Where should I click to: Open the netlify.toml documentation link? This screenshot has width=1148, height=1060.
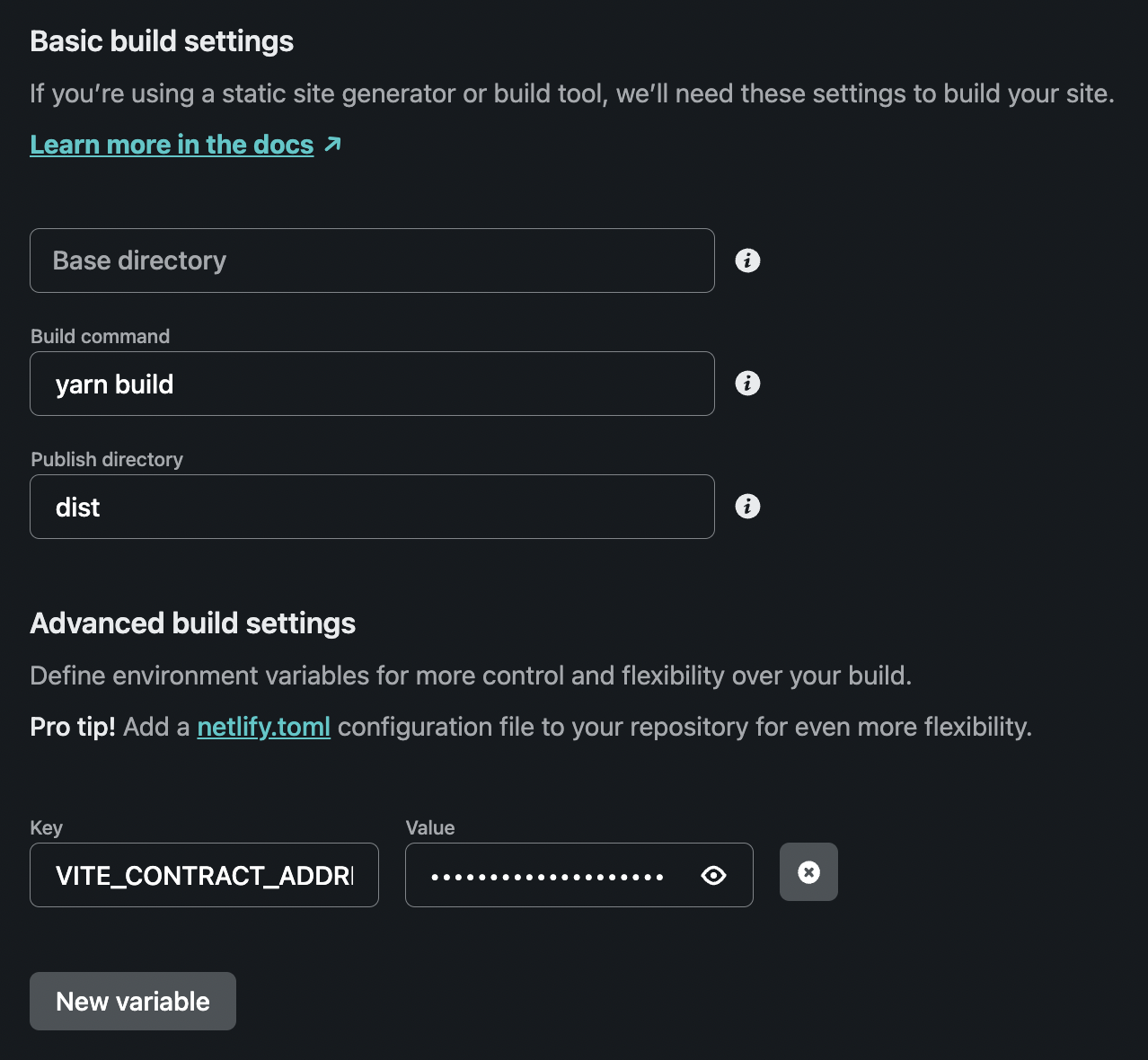(263, 727)
